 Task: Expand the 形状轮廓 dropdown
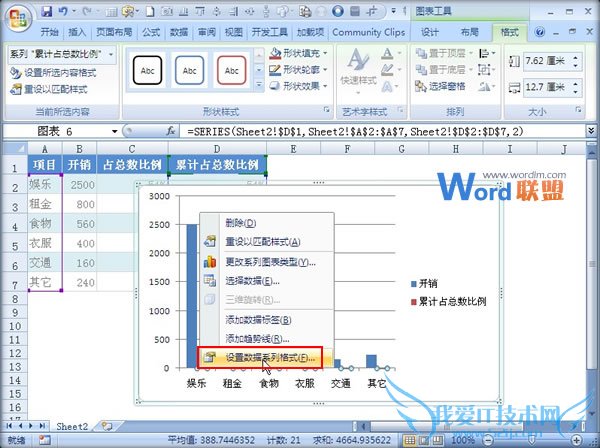[x=325, y=70]
